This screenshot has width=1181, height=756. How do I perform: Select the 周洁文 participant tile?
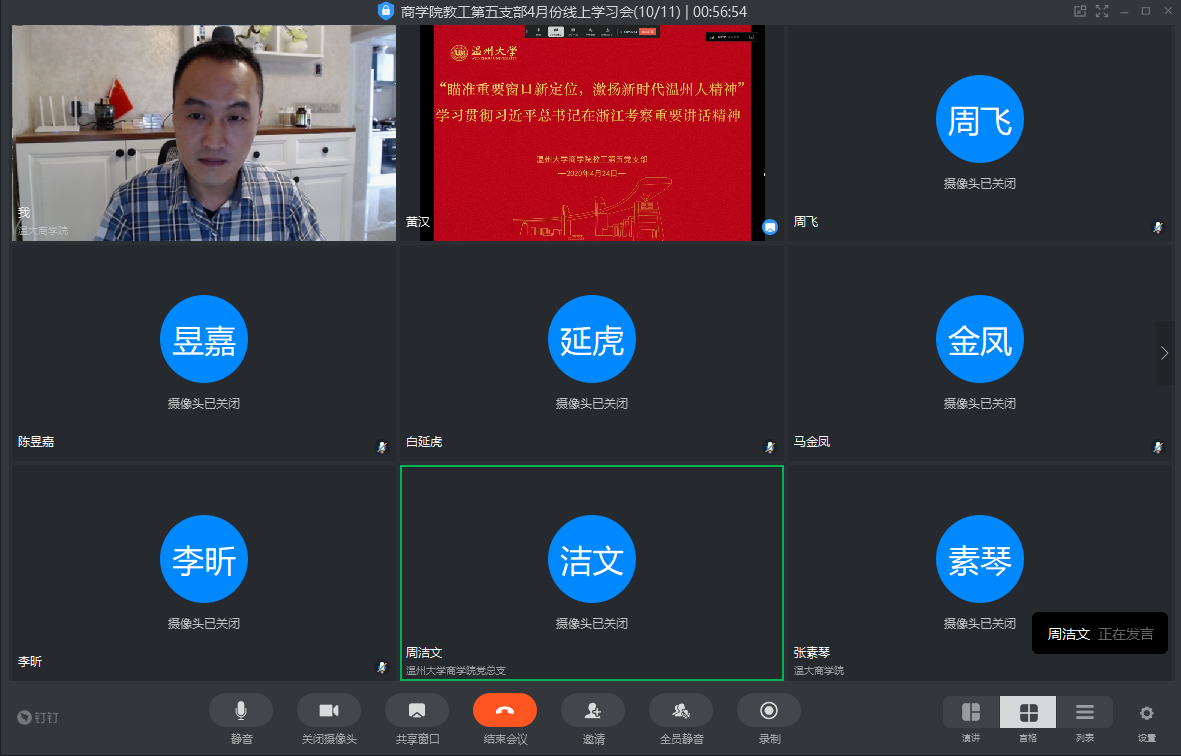click(591, 573)
